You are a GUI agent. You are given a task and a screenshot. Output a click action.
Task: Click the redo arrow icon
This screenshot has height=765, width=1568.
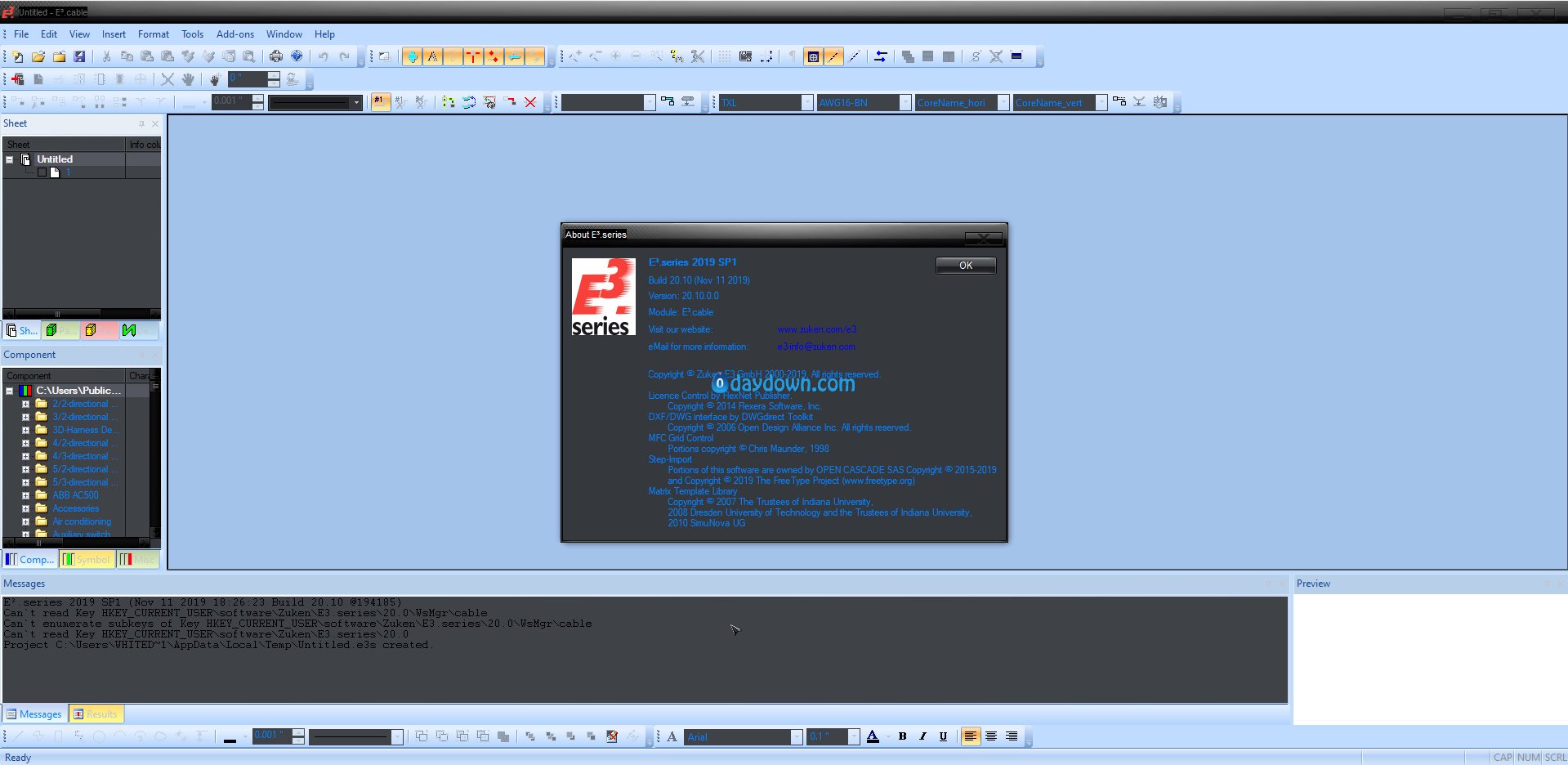[x=345, y=56]
